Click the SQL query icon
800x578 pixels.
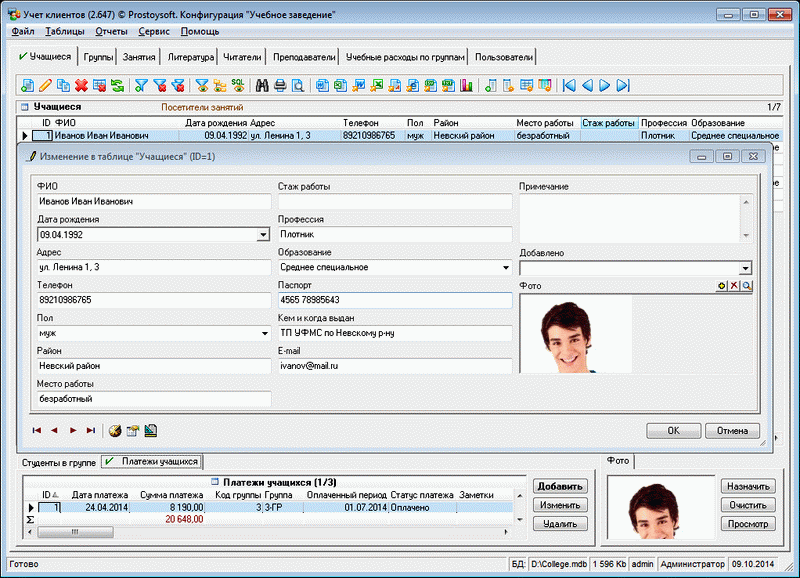[238, 86]
